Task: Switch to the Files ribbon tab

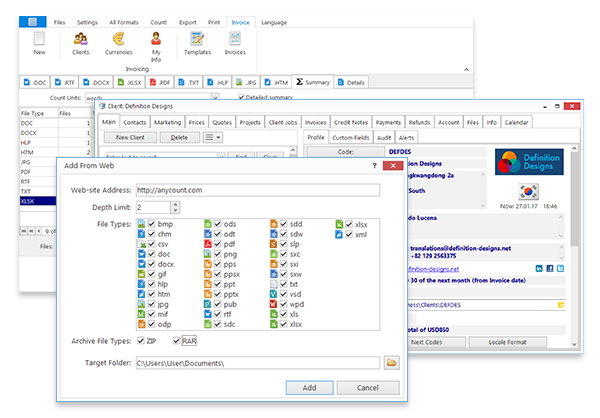Action: click(x=59, y=22)
